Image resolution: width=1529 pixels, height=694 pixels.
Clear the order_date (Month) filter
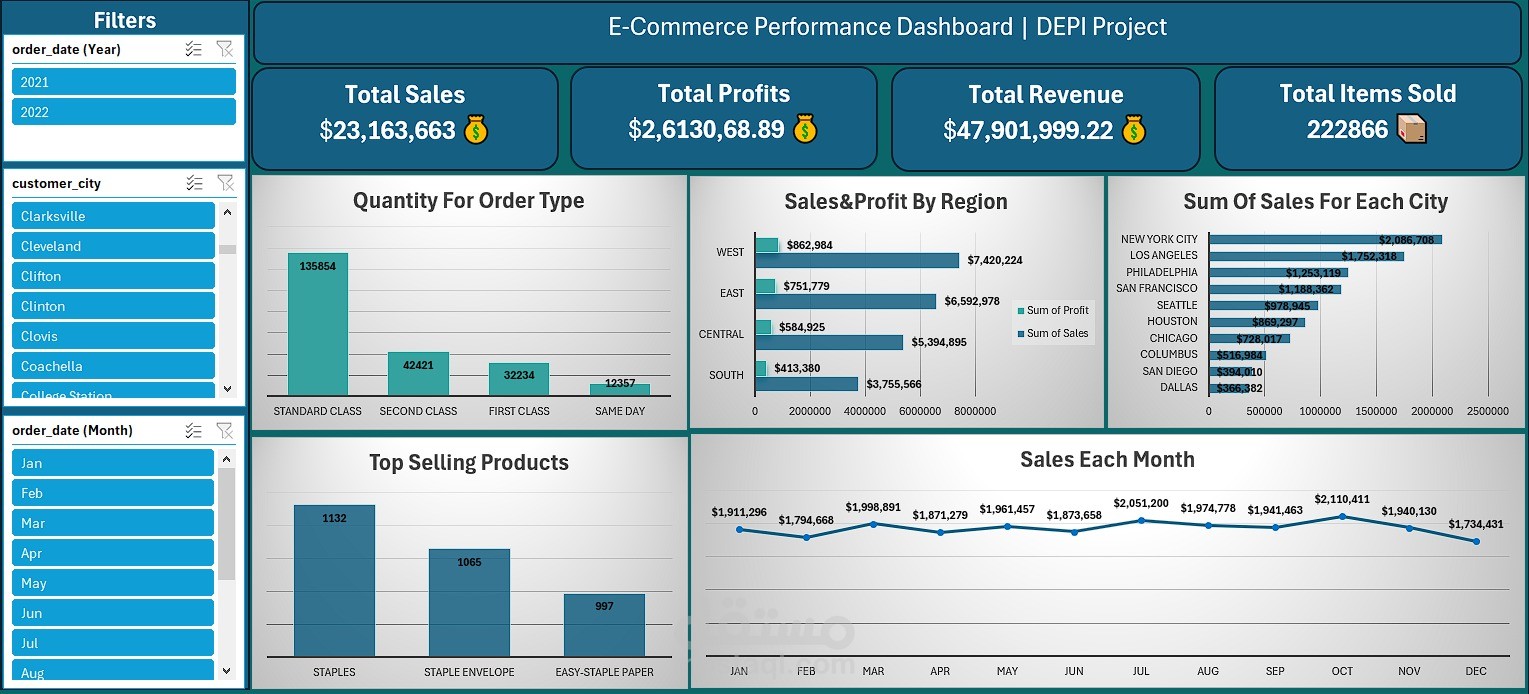(226, 430)
